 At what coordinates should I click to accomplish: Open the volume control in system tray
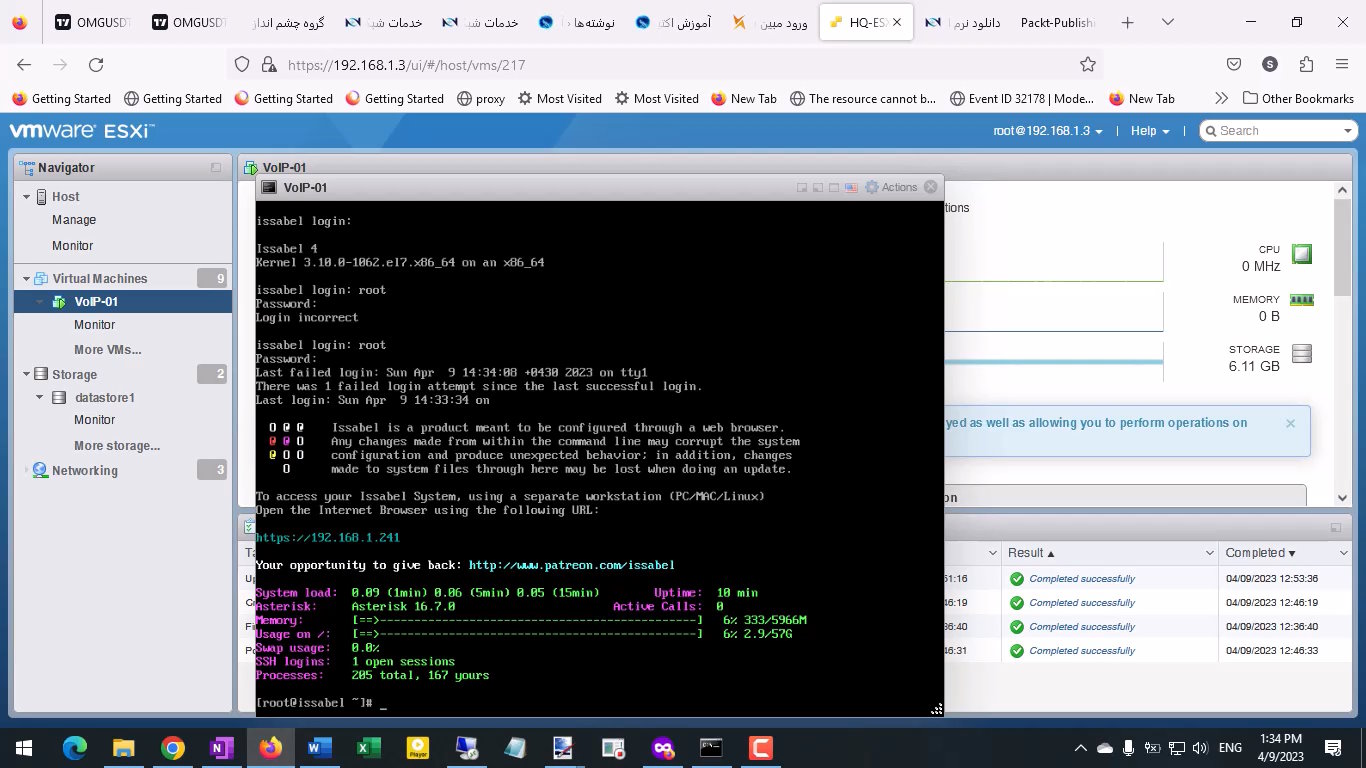click(x=1201, y=747)
